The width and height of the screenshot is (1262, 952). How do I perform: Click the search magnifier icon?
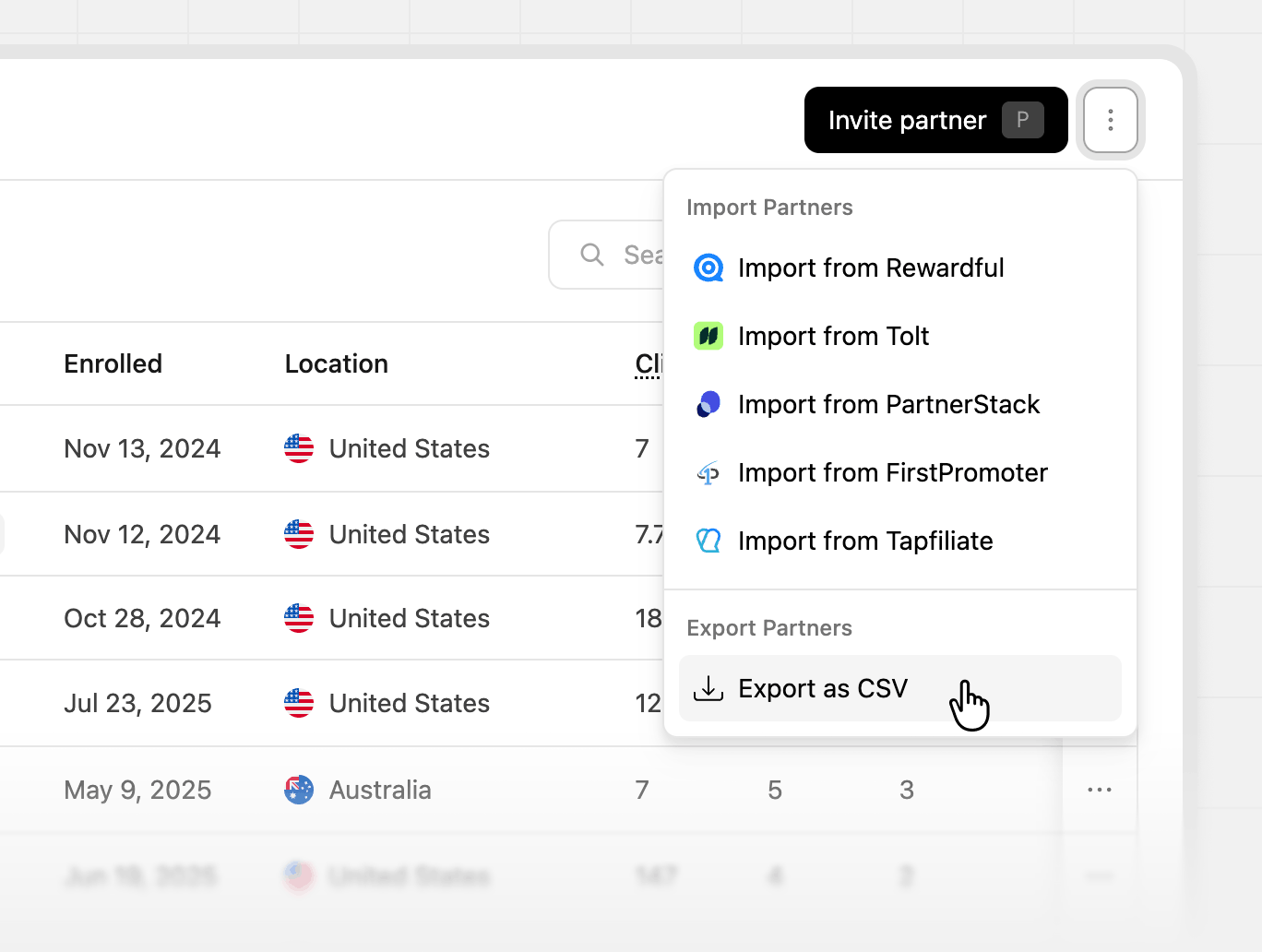(592, 255)
